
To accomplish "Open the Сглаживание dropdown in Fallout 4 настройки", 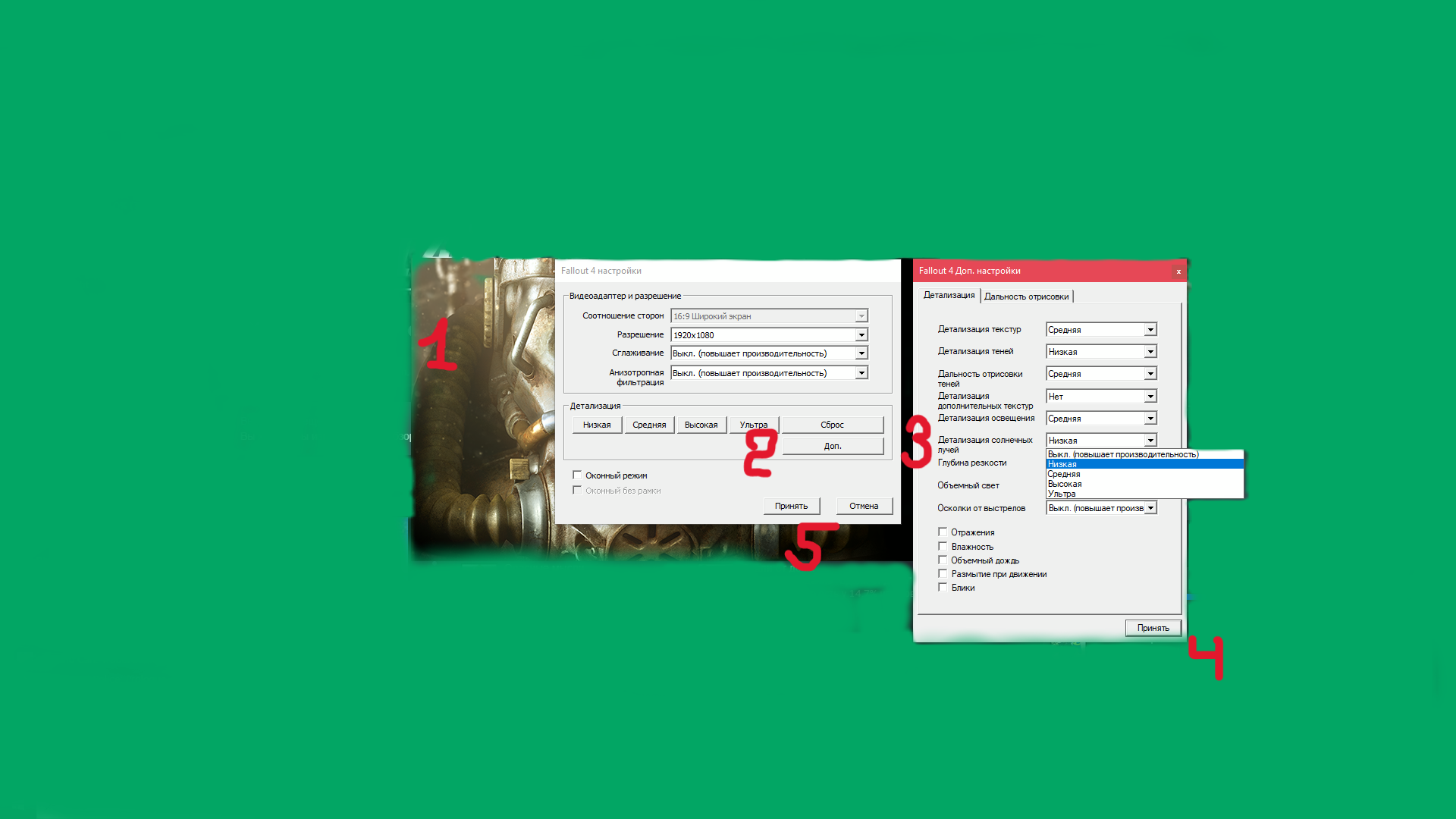I will tap(769, 353).
